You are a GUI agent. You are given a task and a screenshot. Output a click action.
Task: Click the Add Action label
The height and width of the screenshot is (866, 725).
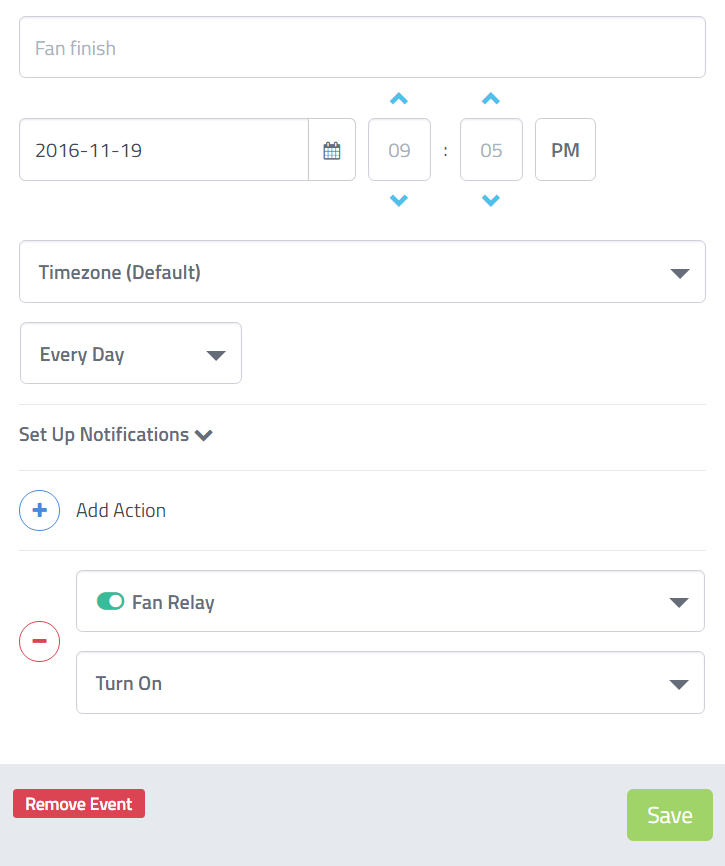coord(121,510)
